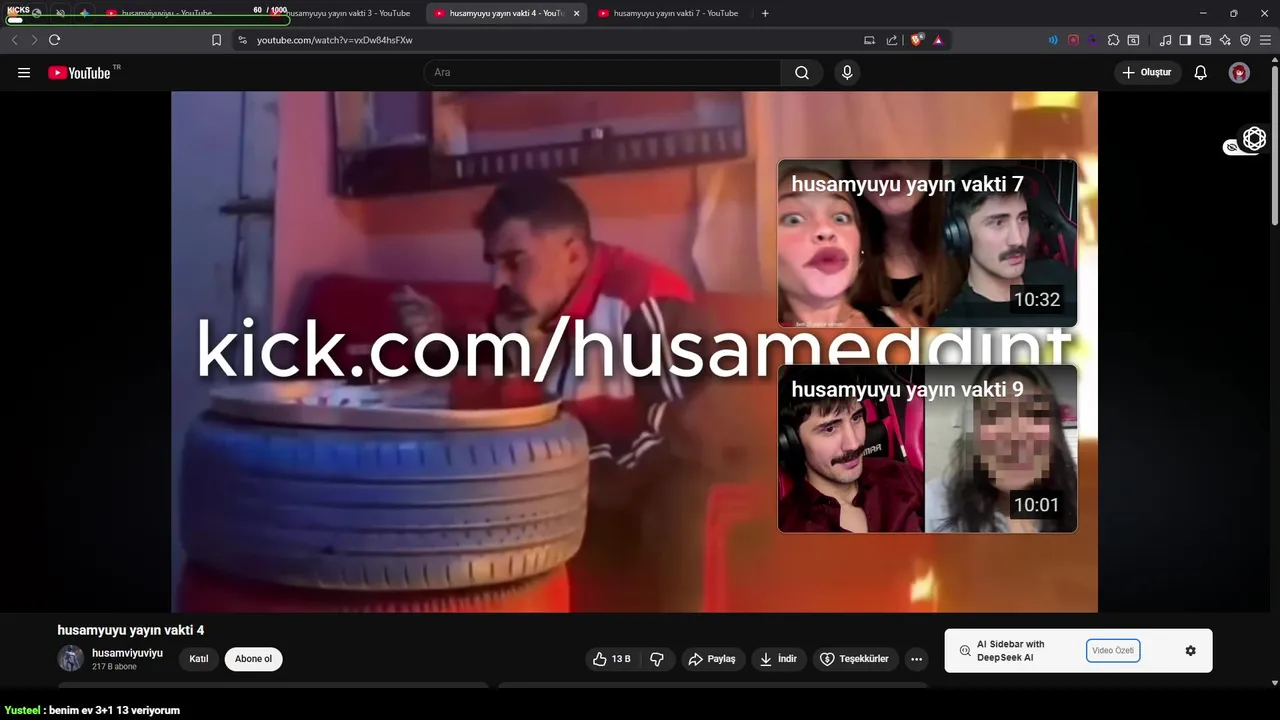Click the search-window extension icon
This screenshot has height=720, width=1280.
[x=1133, y=40]
